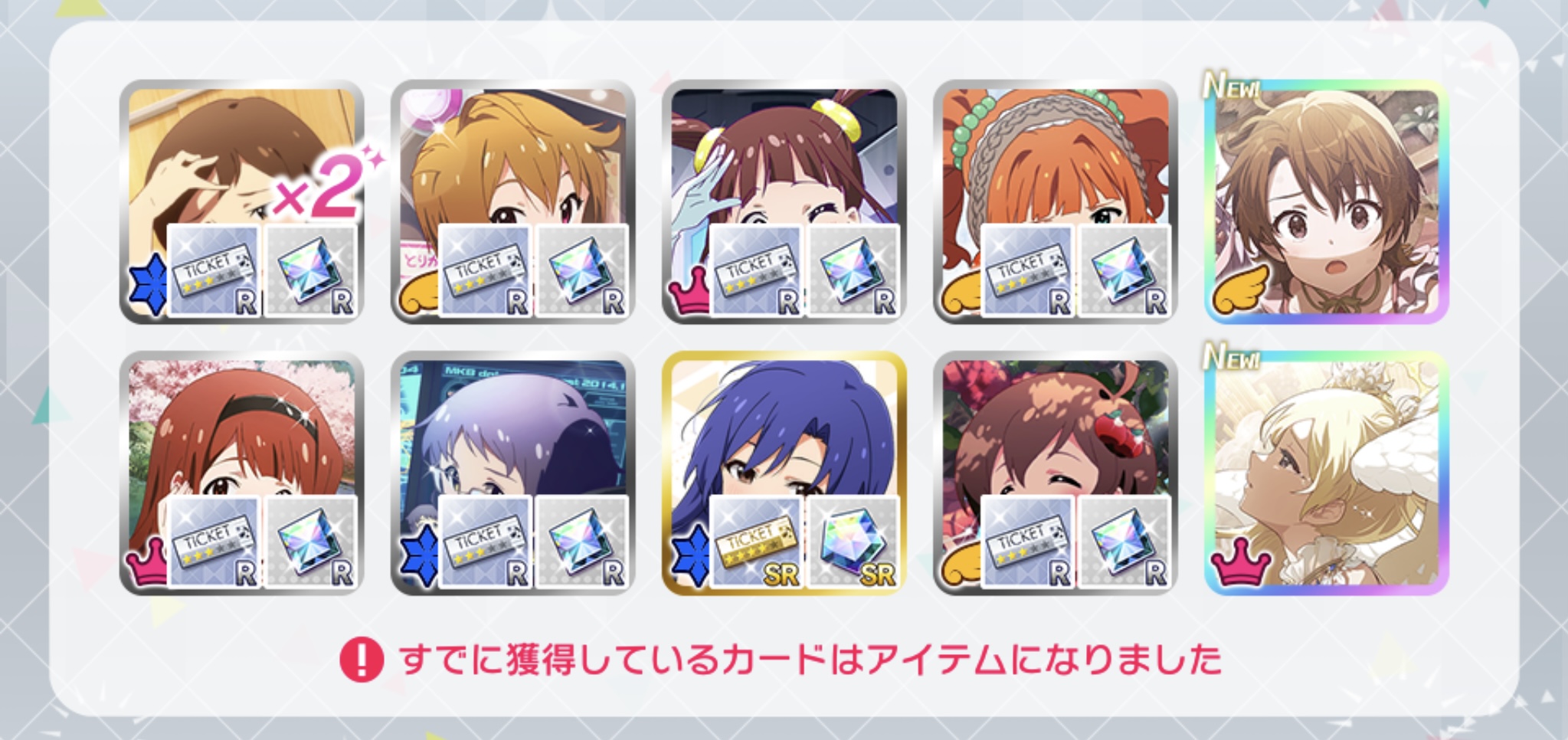Select the blue star icon on the first card

[x=149, y=284]
